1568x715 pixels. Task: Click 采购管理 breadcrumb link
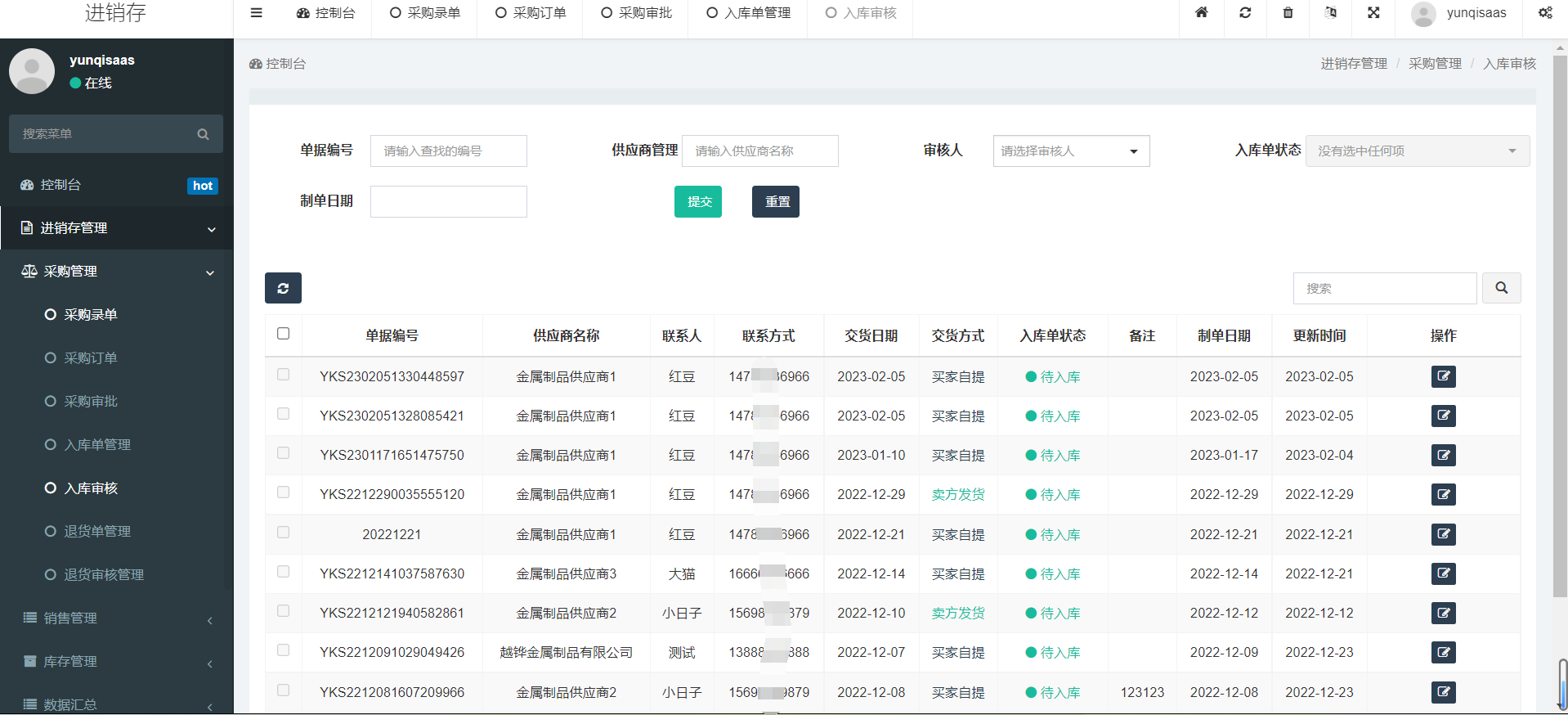tap(1435, 64)
